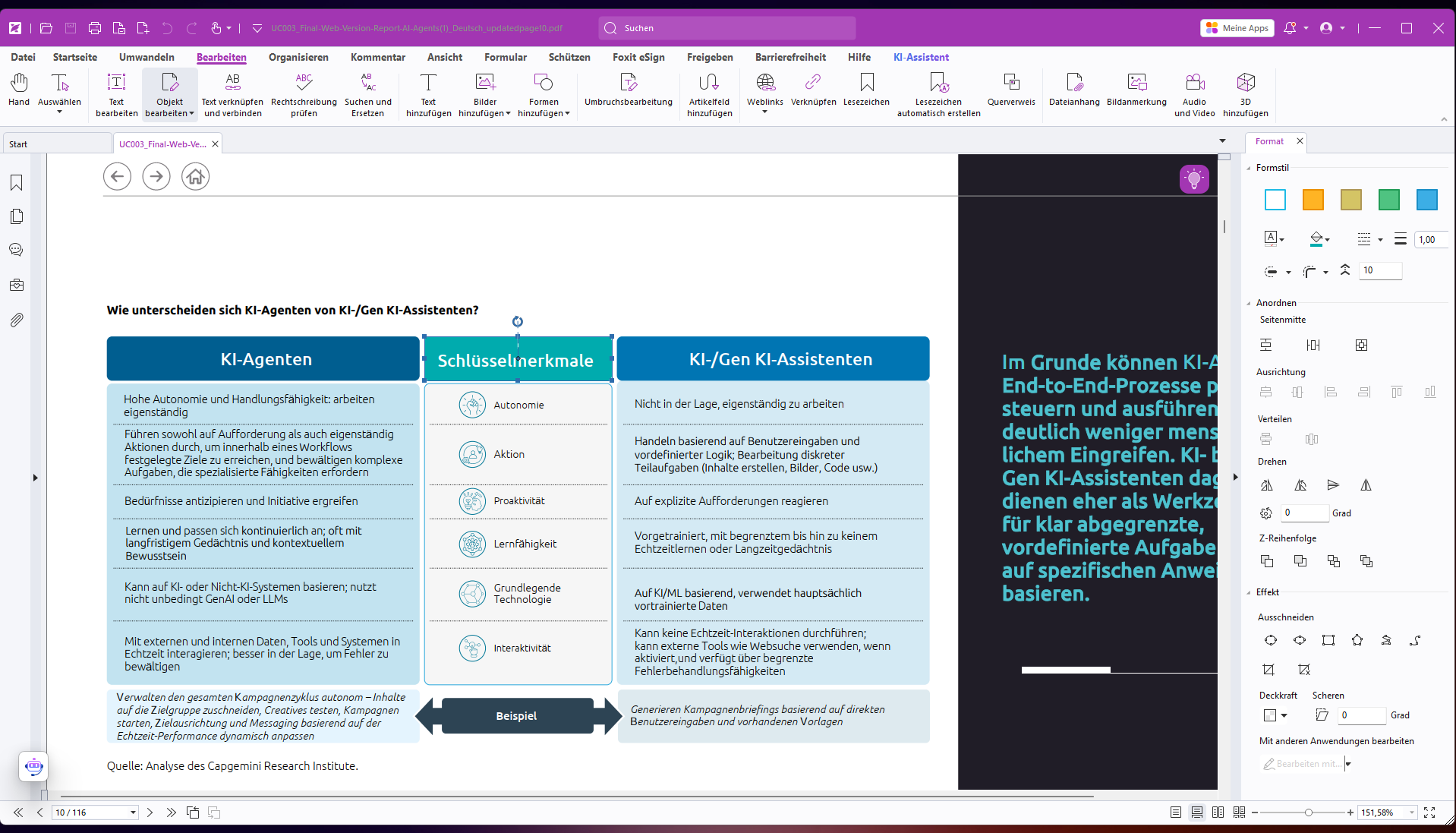Image resolution: width=1456 pixels, height=833 pixels.
Task: Add a Dateianhang file attachment
Action: [x=1074, y=90]
